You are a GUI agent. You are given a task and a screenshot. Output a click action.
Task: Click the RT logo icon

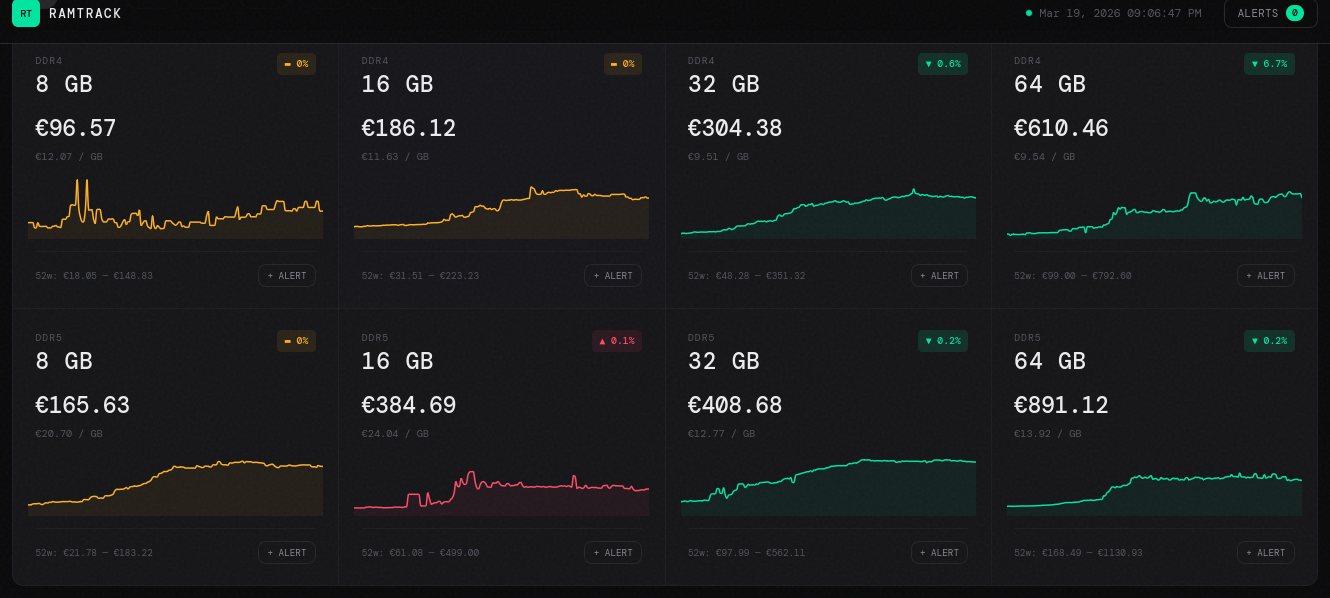tap(26, 13)
